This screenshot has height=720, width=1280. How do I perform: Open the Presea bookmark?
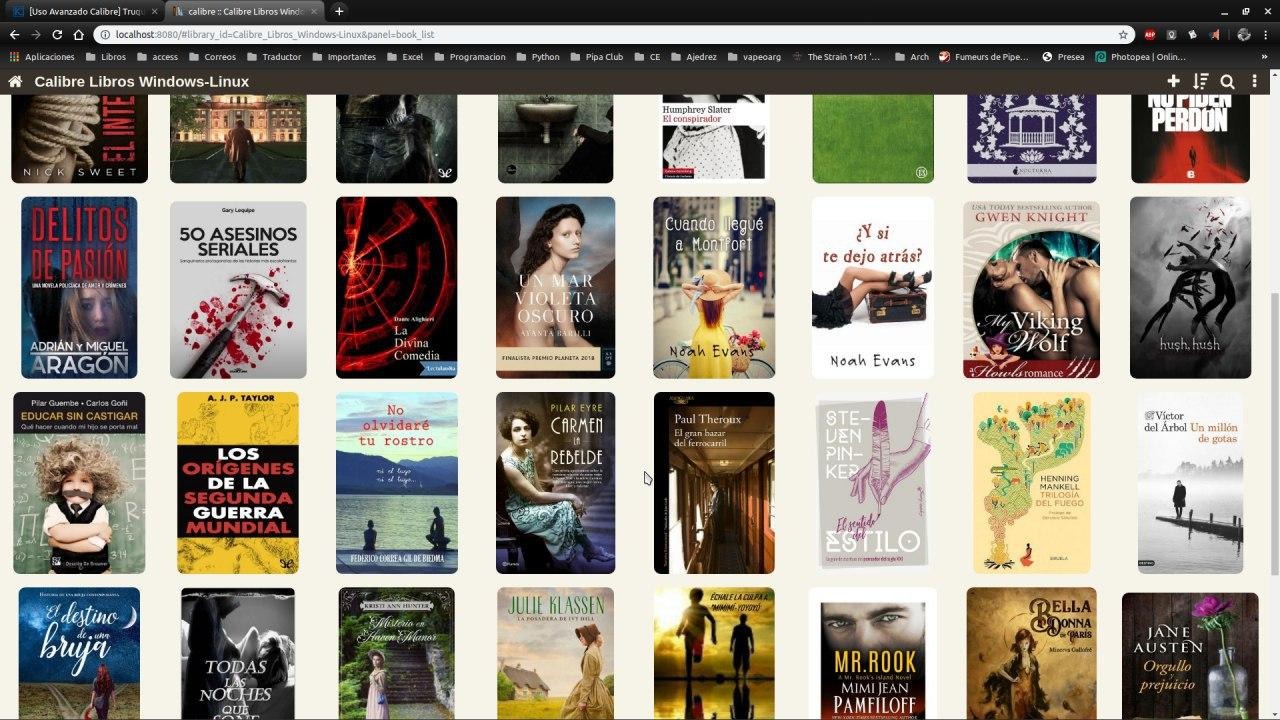point(1063,57)
